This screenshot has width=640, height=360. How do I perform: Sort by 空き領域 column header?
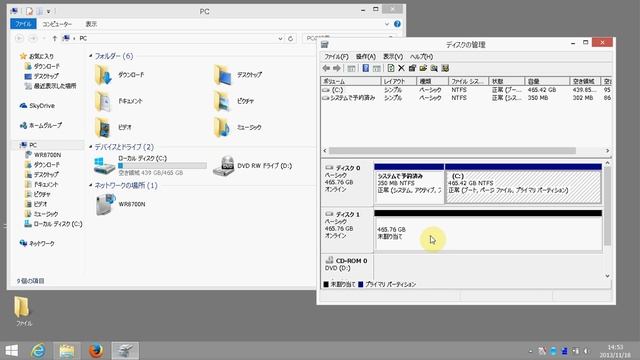585,81
